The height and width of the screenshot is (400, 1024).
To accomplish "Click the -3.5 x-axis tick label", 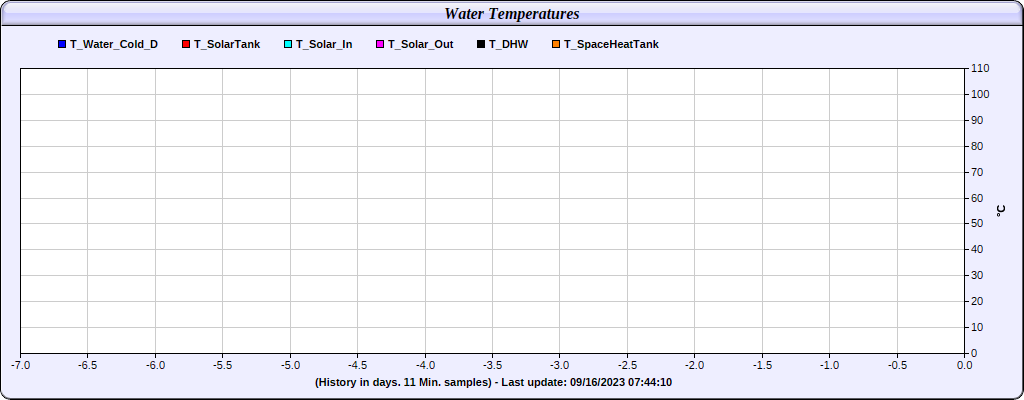I will coord(492,365).
